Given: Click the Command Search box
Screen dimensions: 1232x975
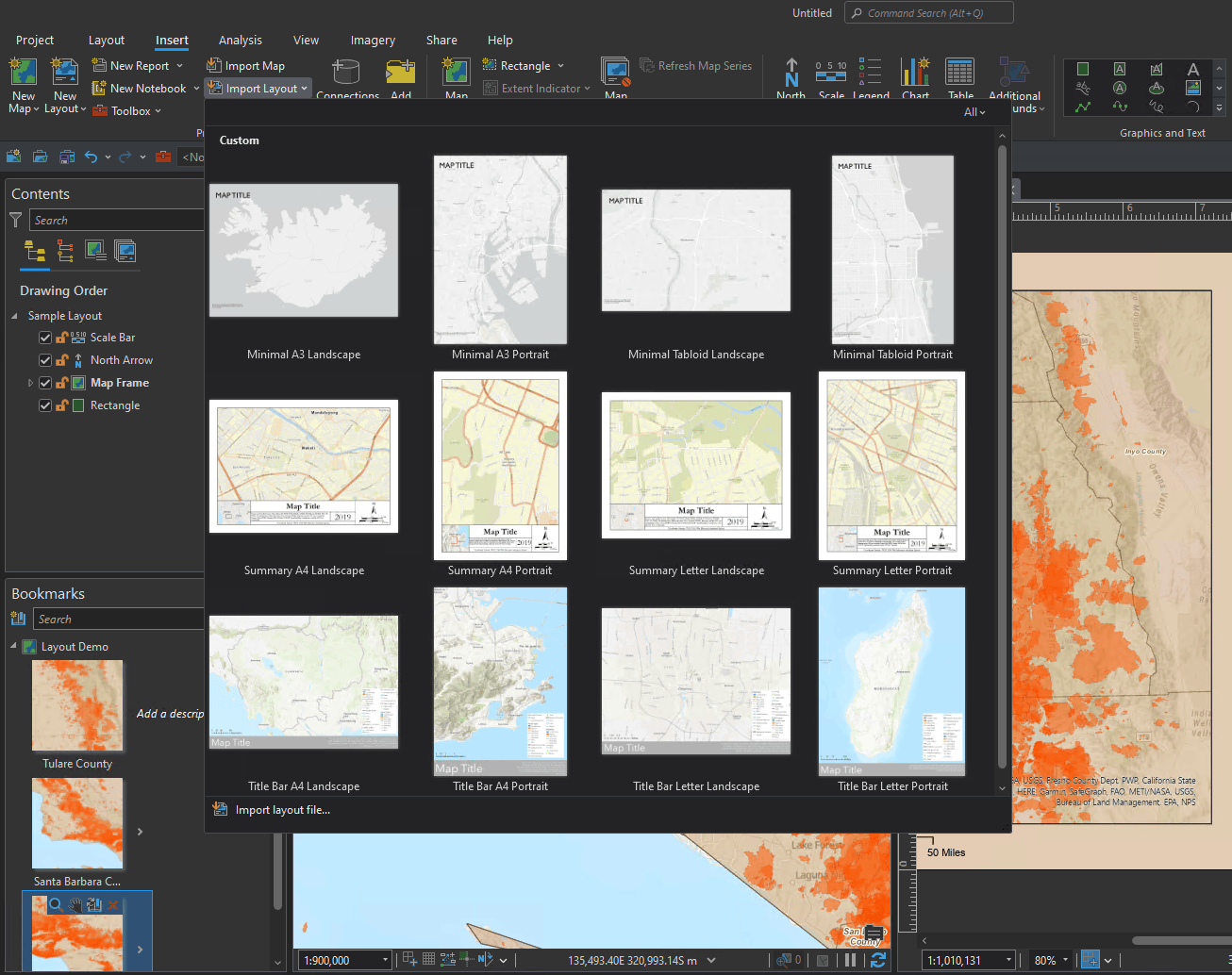Looking at the screenshot, I should pyautogui.click(x=929, y=13).
